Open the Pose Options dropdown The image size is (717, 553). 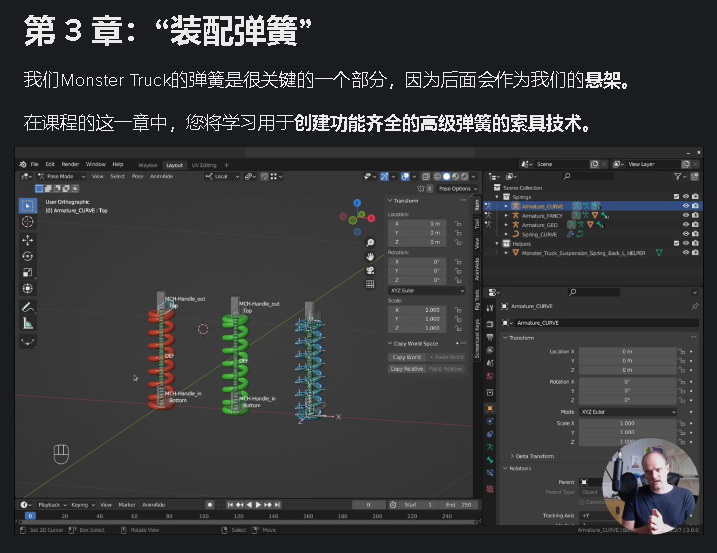458,188
